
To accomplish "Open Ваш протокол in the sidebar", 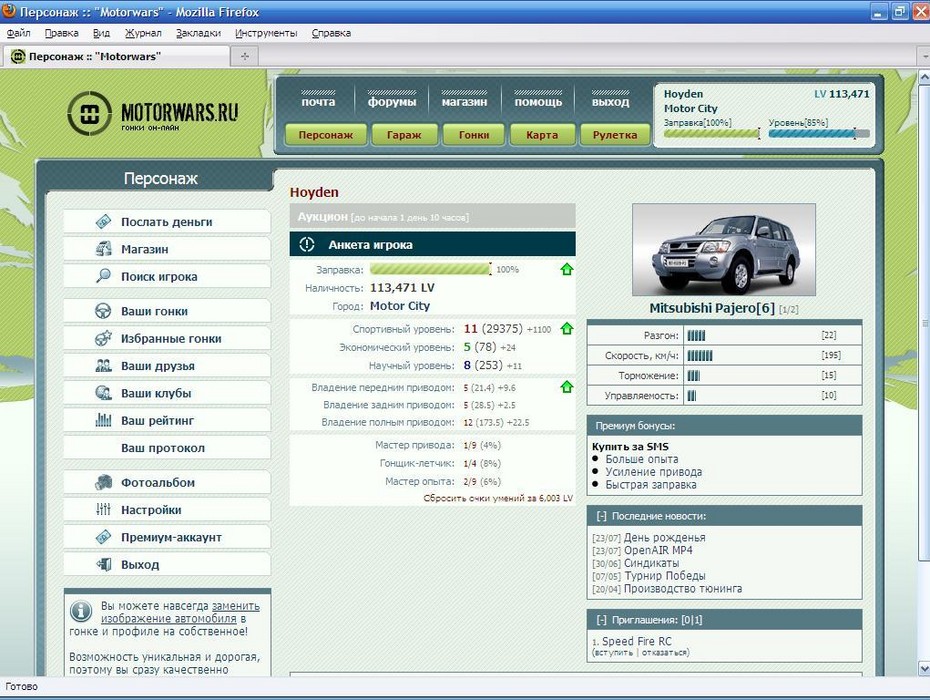I will point(167,448).
